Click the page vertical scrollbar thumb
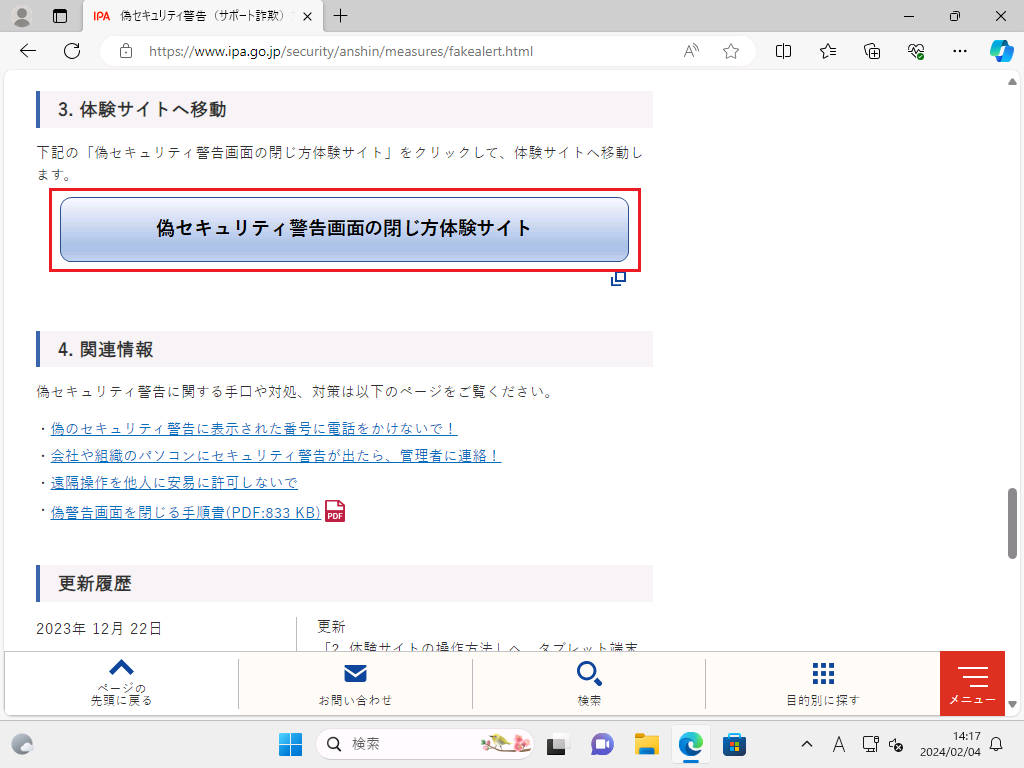The height and width of the screenshot is (768, 1024). point(1012,523)
